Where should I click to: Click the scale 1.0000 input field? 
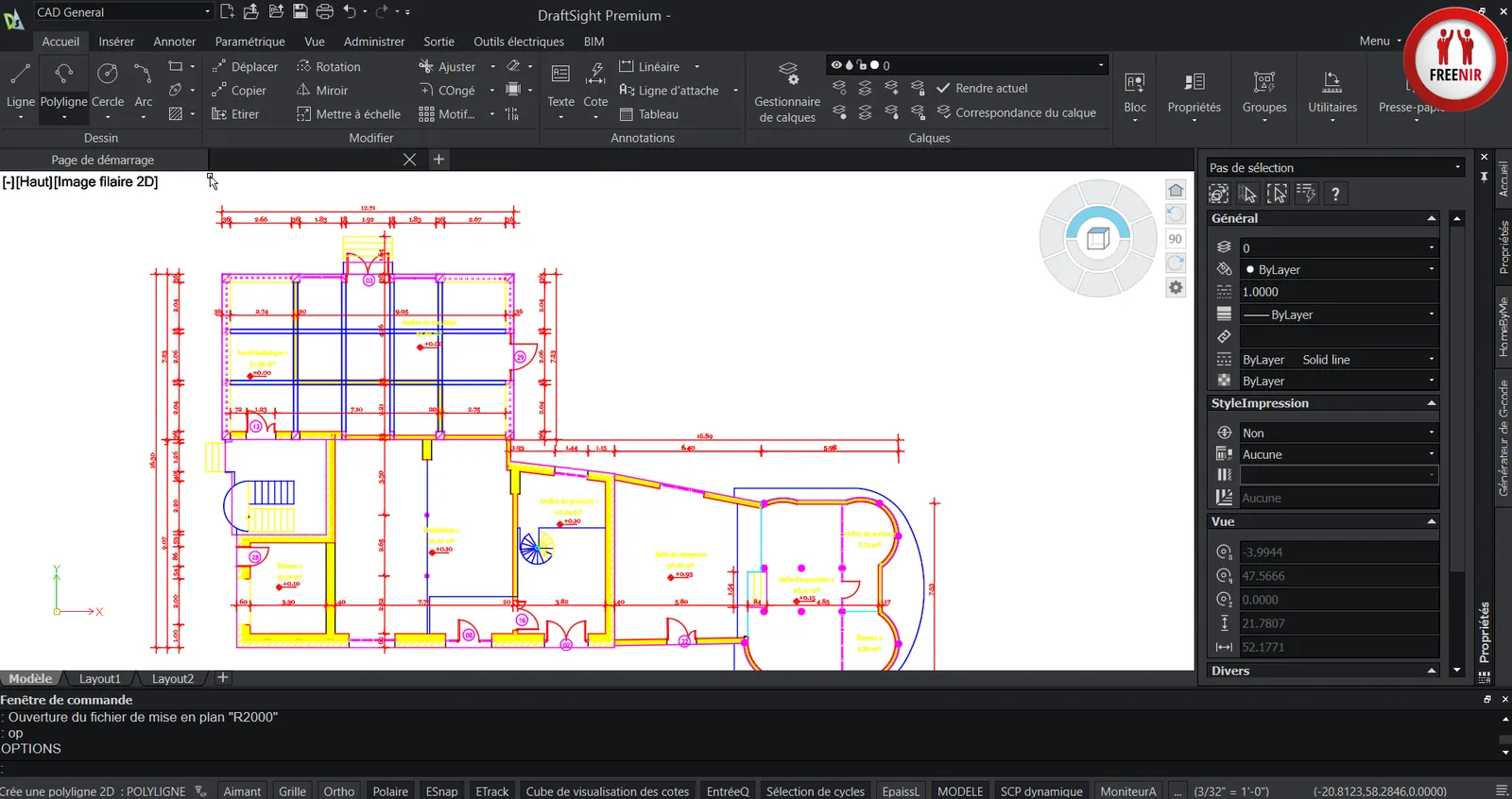pos(1339,292)
